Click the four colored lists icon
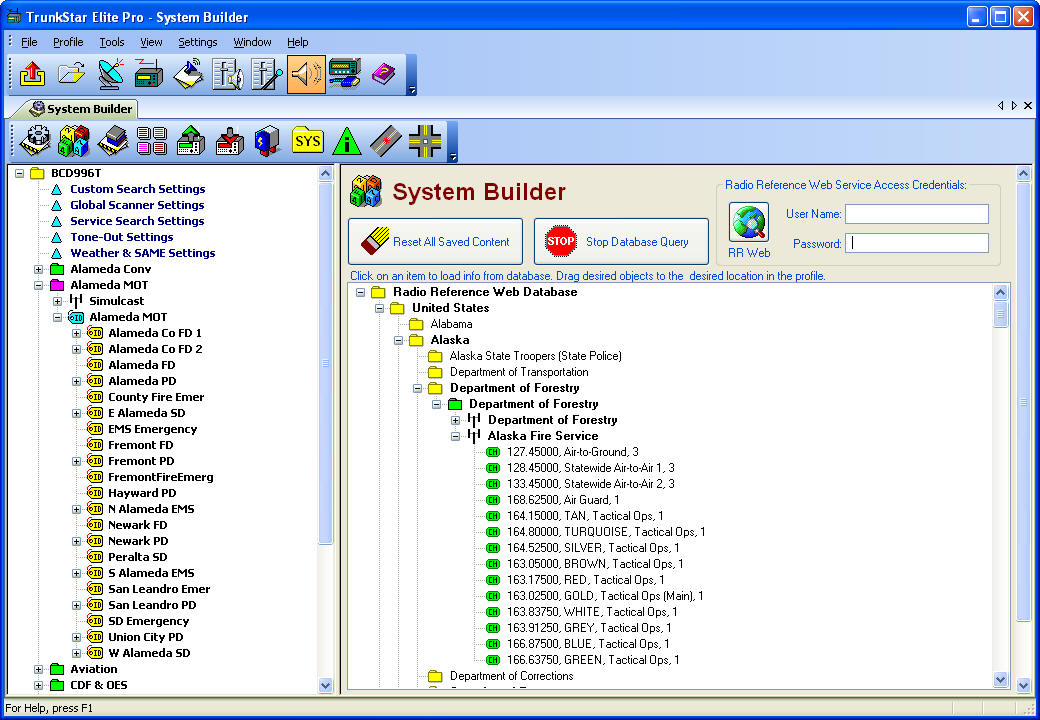1040x720 pixels. (152, 141)
